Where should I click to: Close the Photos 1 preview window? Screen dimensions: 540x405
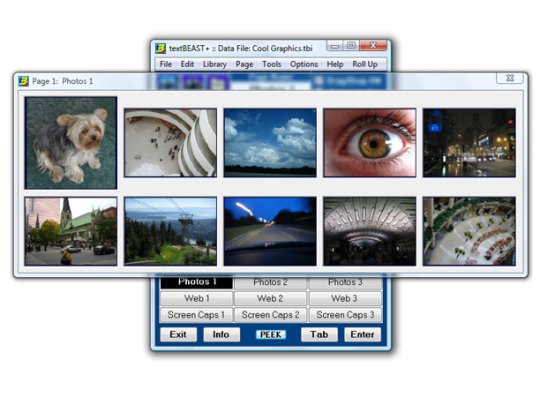click(x=510, y=78)
